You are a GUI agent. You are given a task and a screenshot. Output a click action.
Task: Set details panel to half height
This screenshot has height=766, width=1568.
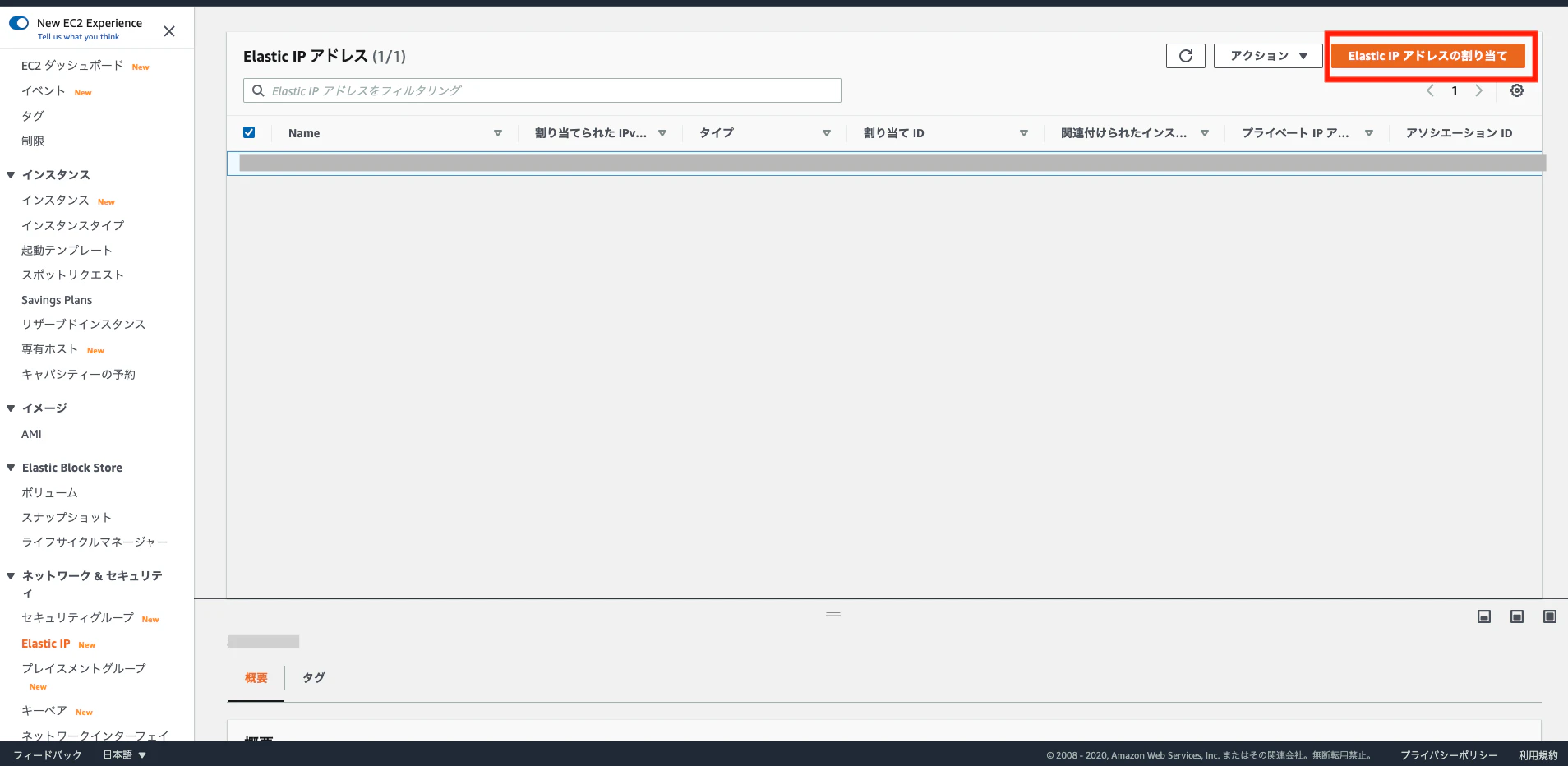pyautogui.click(x=1517, y=616)
